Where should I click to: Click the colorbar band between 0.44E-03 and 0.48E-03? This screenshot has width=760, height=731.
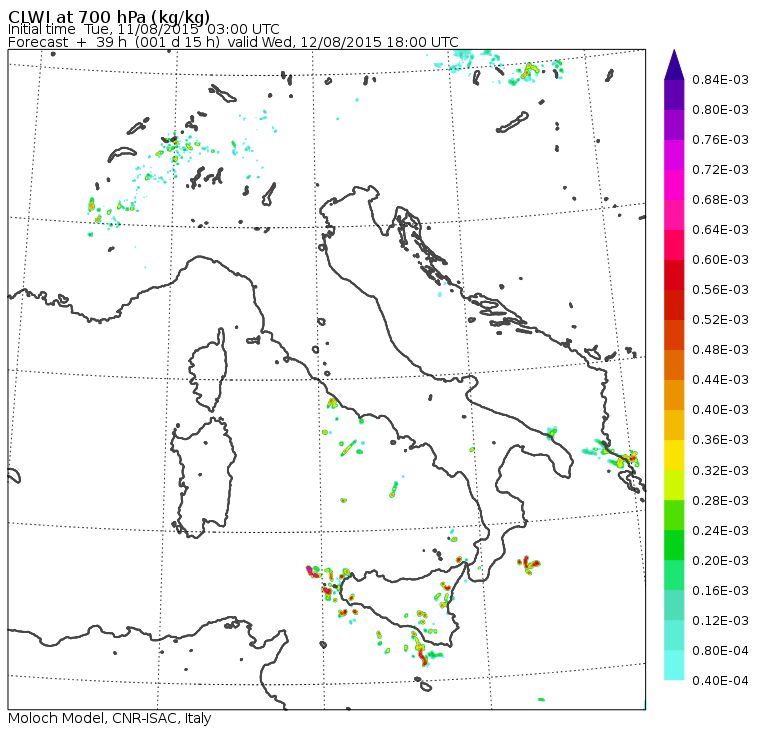(x=674, y=365)
